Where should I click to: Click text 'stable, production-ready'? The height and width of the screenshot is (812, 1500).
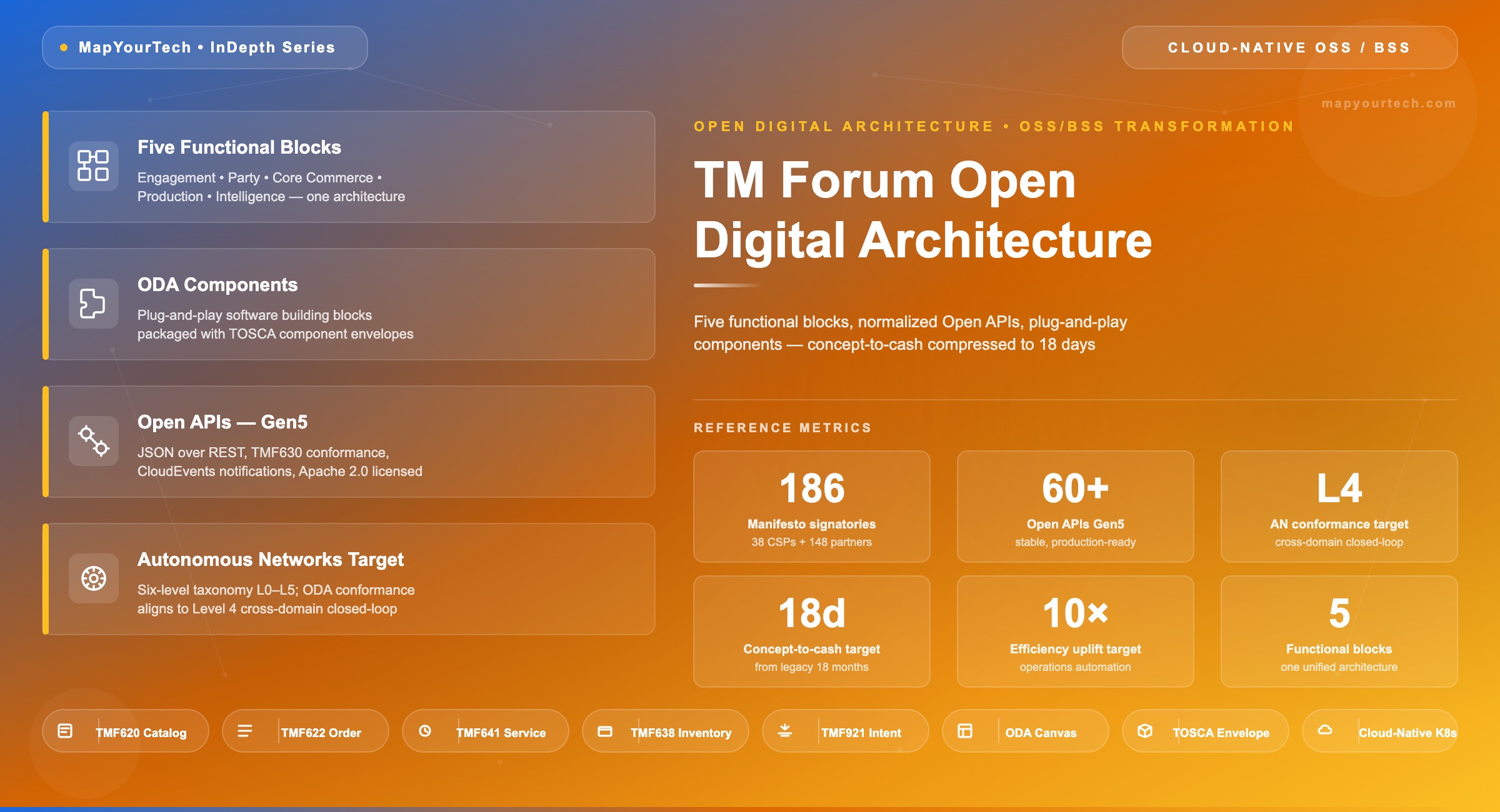1076,542
